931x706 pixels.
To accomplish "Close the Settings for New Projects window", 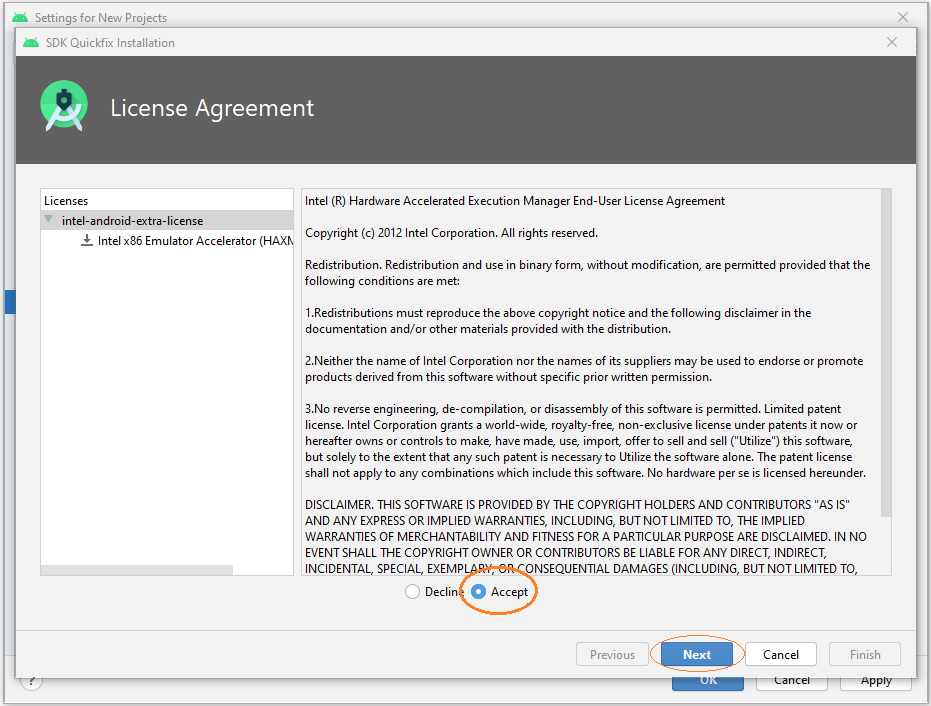I will click(902, 17).
